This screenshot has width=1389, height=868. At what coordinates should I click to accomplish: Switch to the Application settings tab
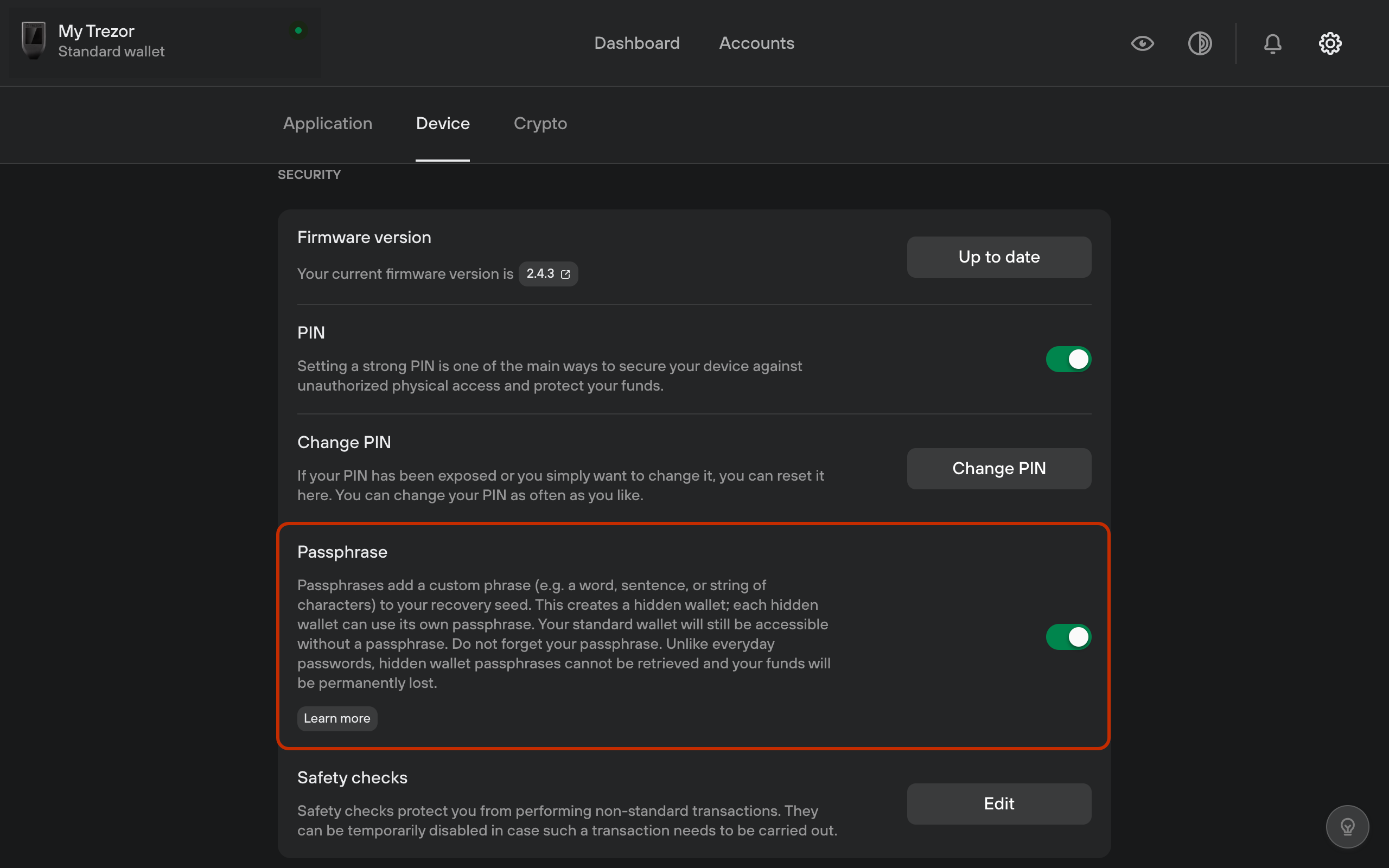coord(328,124)
